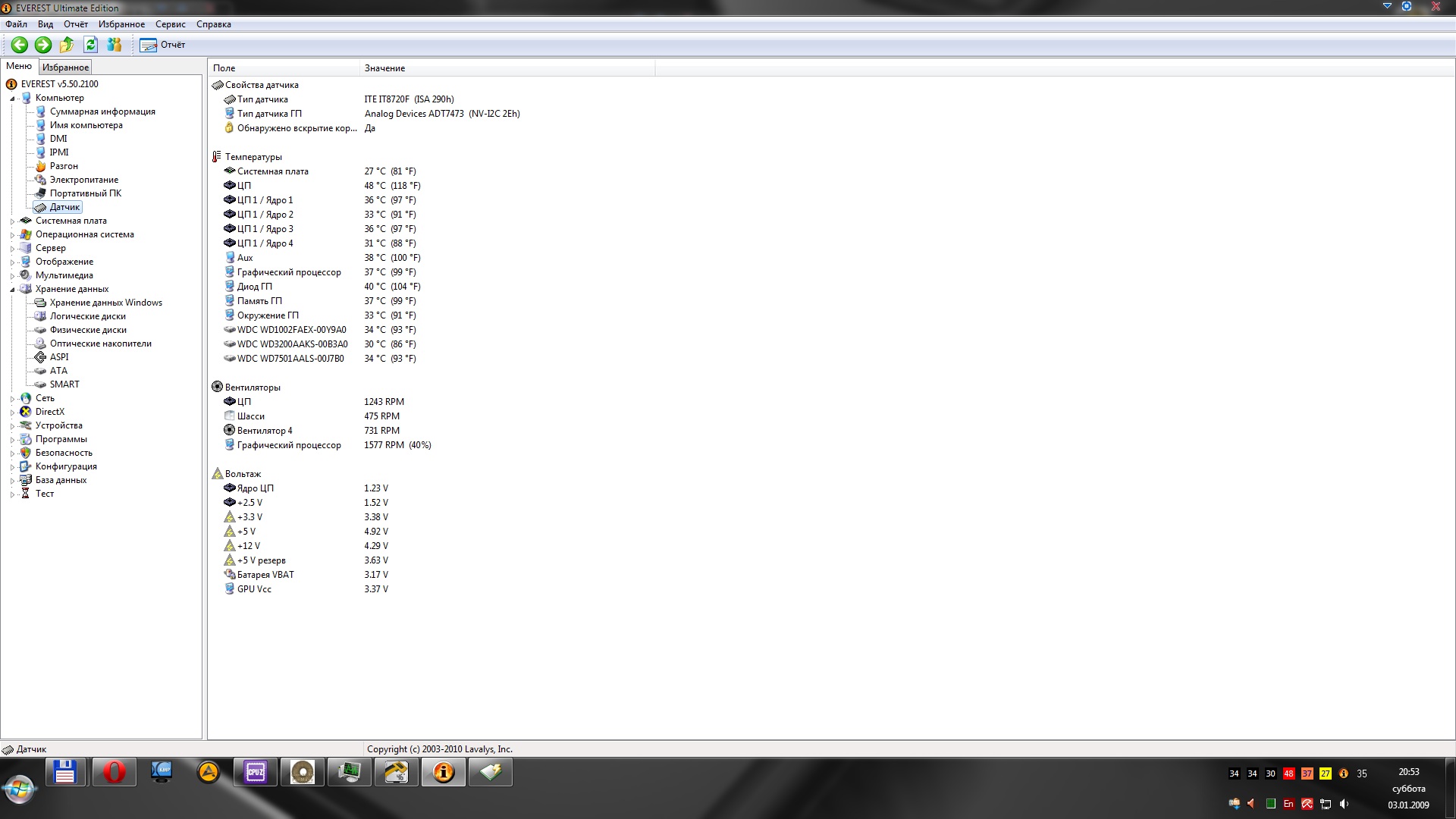This screenshot has height=819, width=1456.
Task: Click the Отчёт report button in the toolbar
Action: tap(162, 45)
